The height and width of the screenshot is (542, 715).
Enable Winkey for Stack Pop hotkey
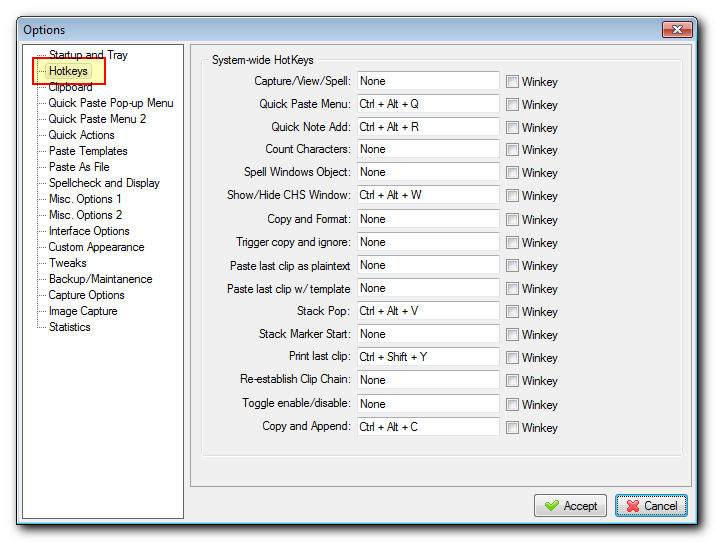coord(512,312)
